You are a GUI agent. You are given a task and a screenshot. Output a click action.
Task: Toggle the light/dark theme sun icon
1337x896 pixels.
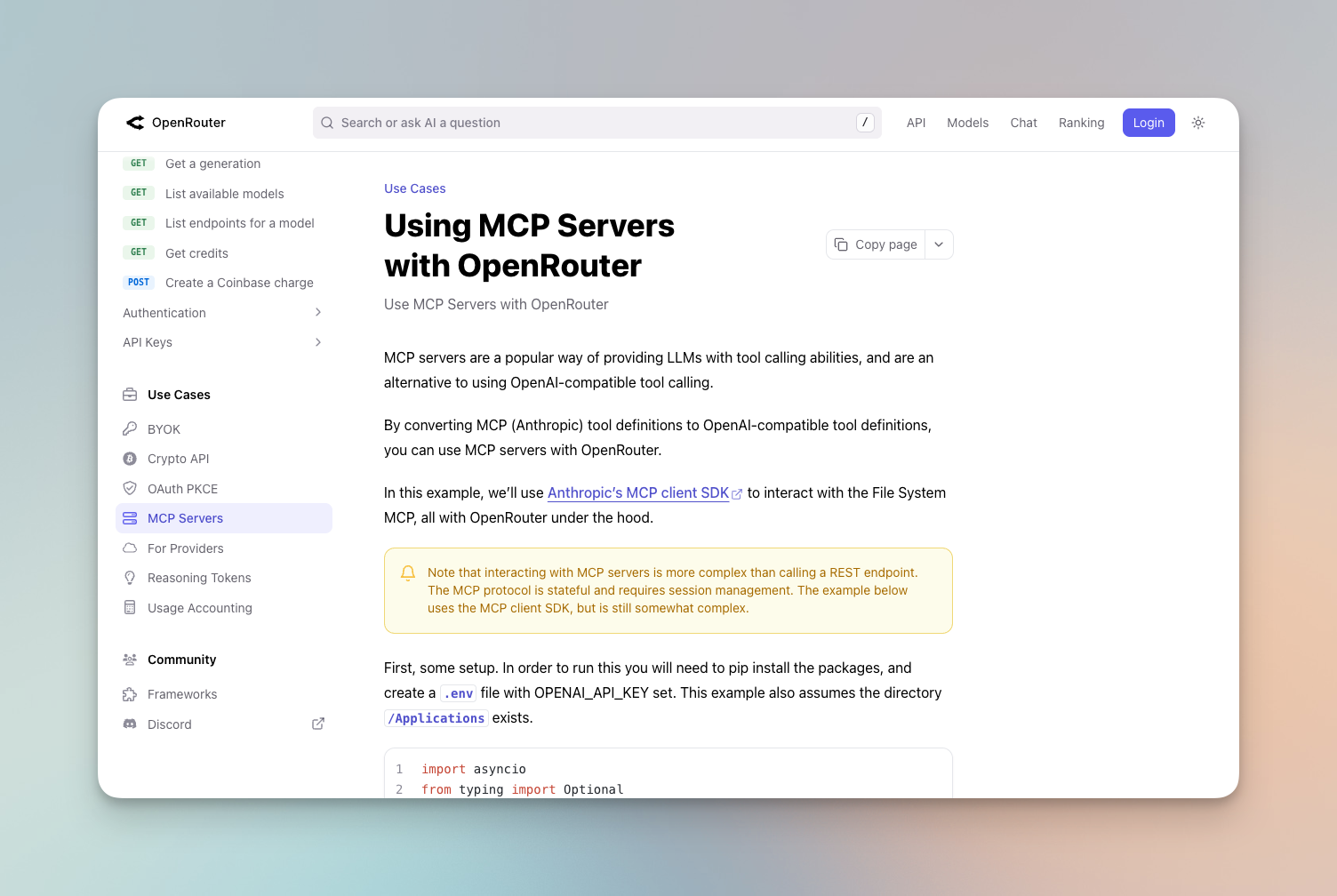[x=1198, y=123]
